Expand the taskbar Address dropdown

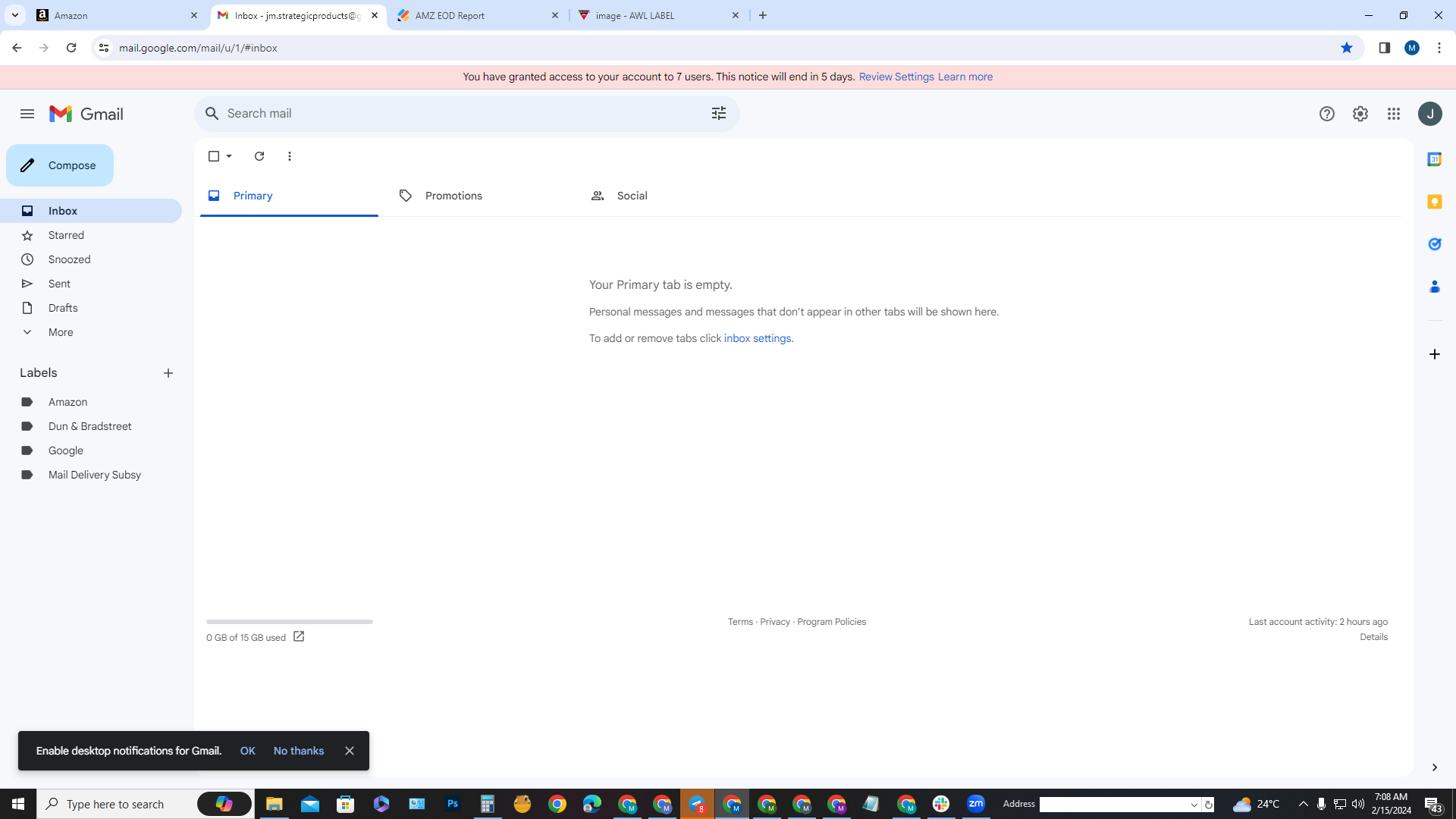[1194, 805]
